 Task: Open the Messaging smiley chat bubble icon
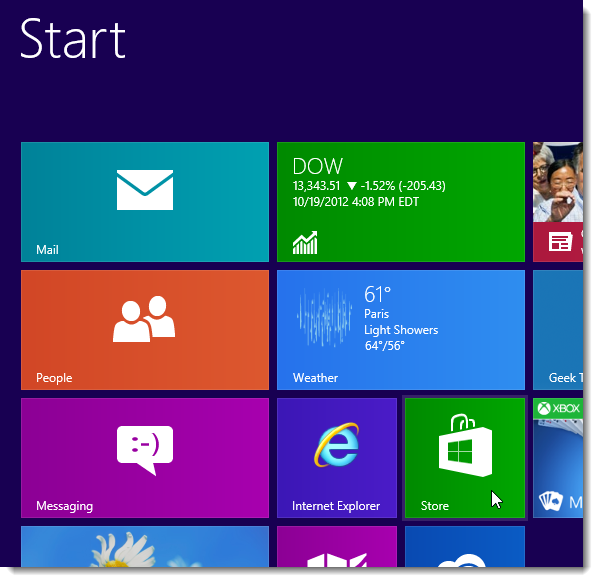point(145,450)
